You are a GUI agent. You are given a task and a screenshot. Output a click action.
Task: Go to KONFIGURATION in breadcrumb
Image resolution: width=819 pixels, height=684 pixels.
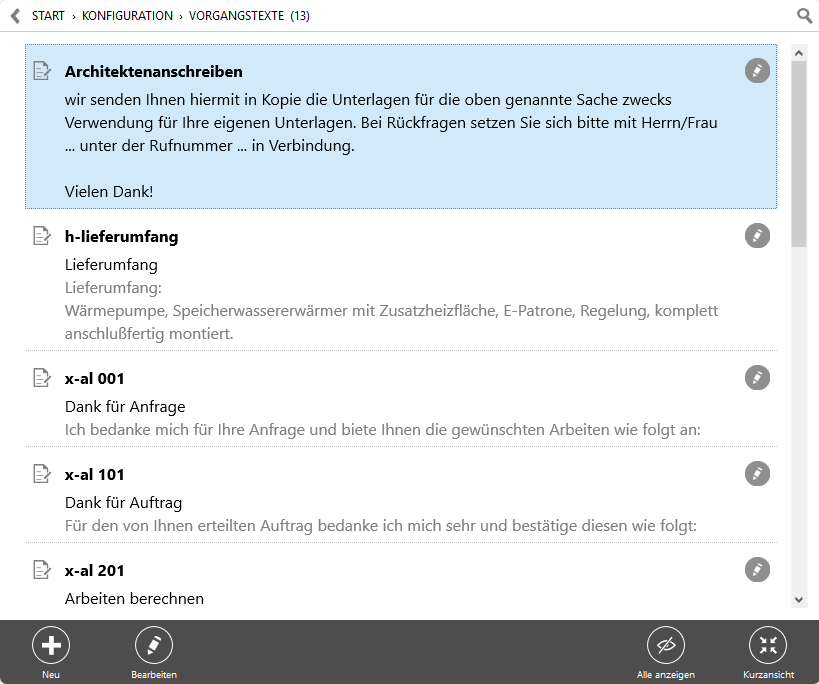[x=127, y=16]
